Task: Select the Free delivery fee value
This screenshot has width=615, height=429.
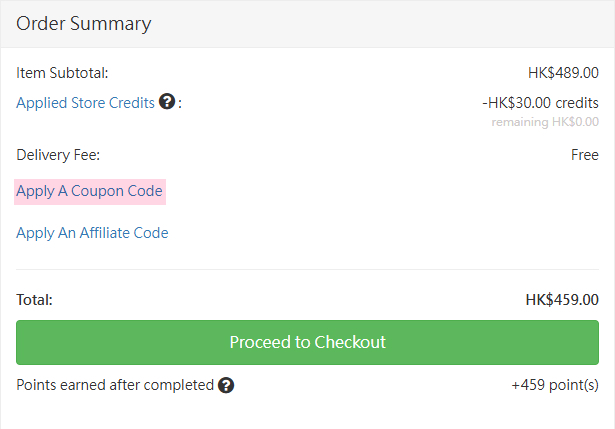Action: (x=585, y=155)
